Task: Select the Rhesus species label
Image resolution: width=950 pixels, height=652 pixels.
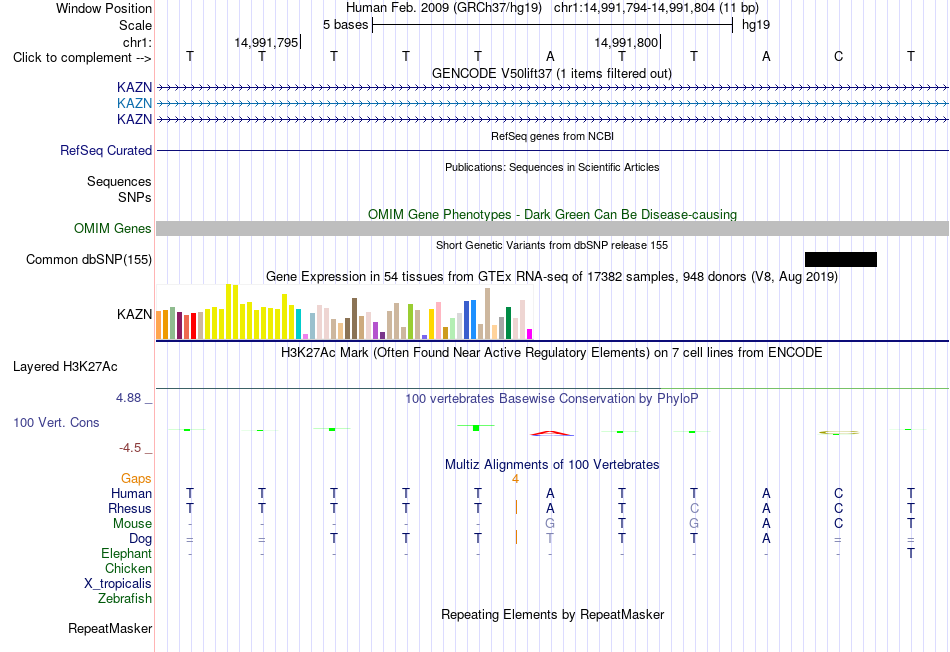Action: point(130,508)
